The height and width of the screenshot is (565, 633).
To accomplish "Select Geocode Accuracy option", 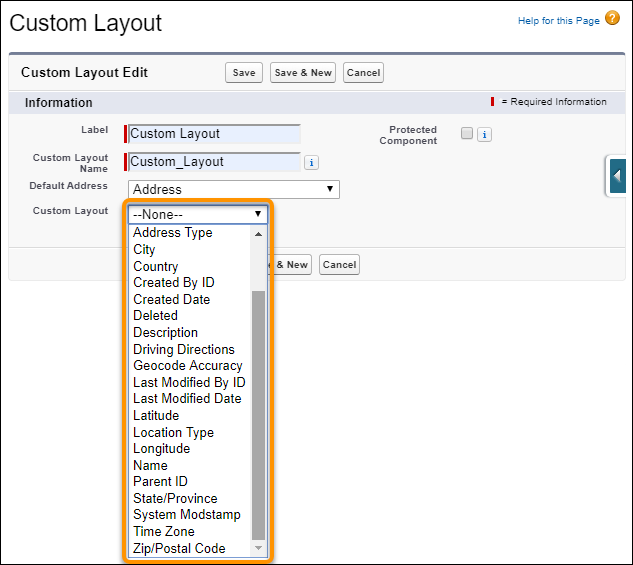I will [189, 366].
